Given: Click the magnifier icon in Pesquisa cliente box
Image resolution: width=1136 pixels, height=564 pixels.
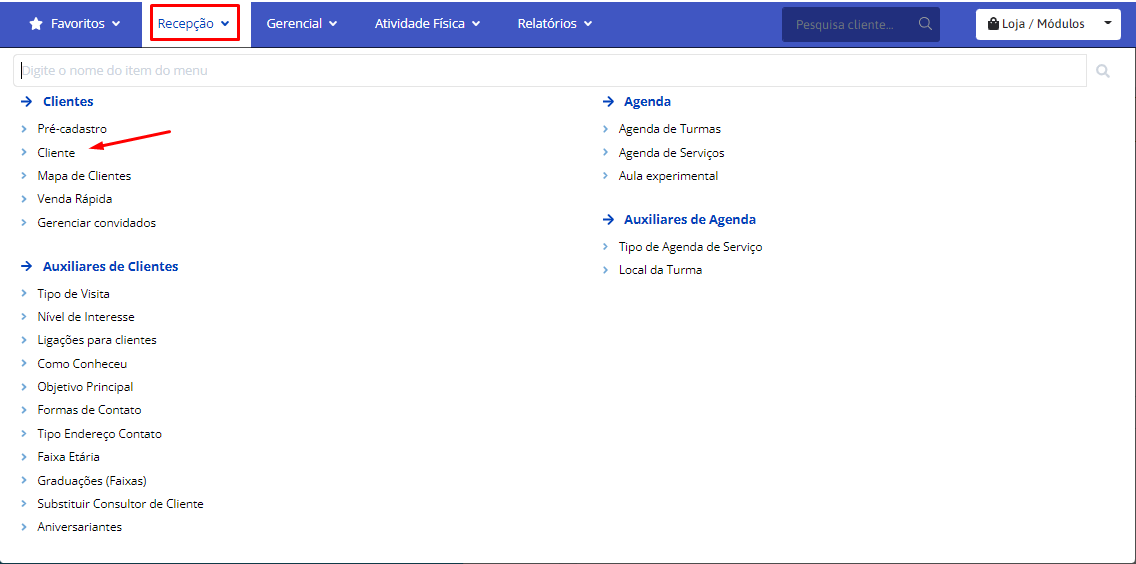Looking at the screenshot, I should coord(924,24).
